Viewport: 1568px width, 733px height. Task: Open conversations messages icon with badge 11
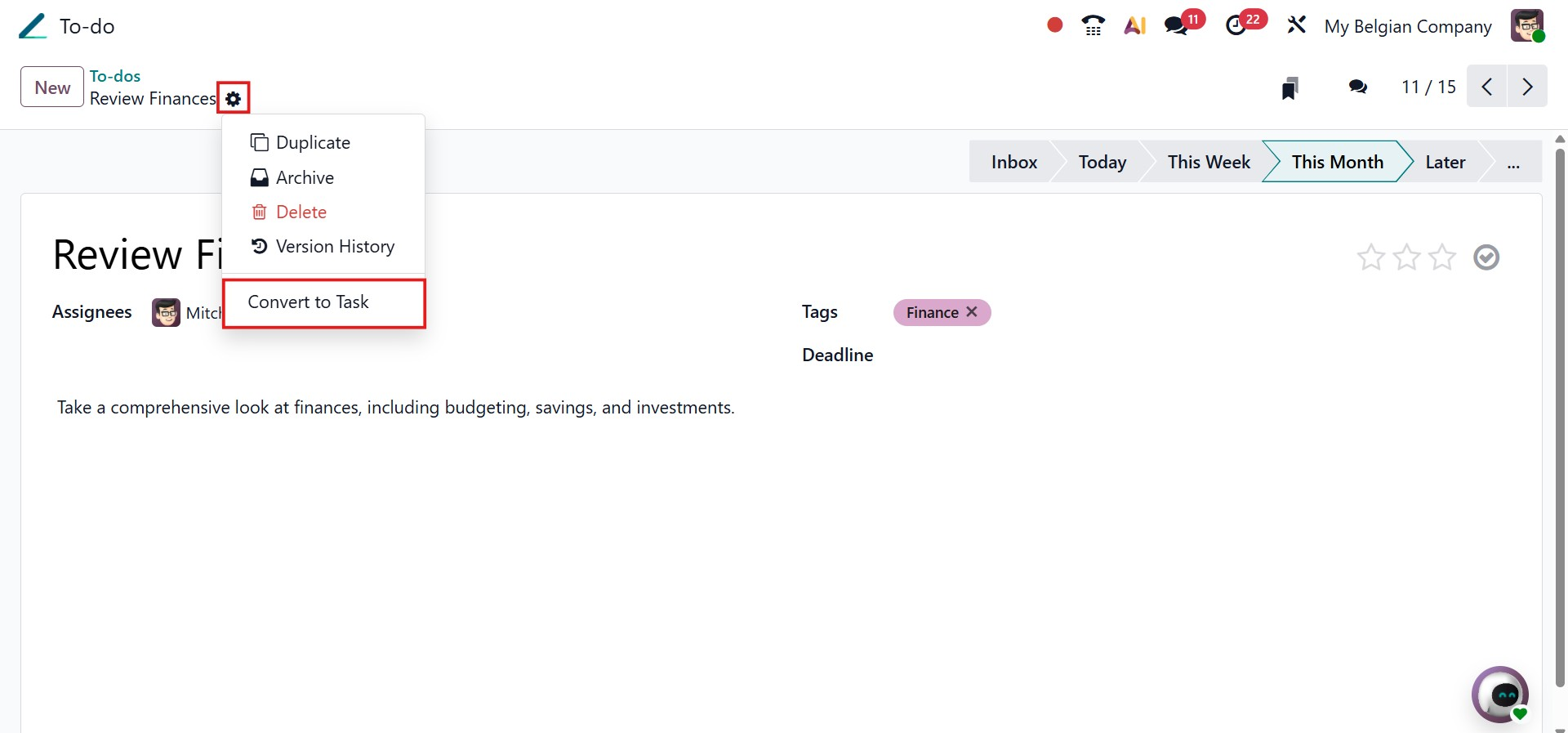1183,23
